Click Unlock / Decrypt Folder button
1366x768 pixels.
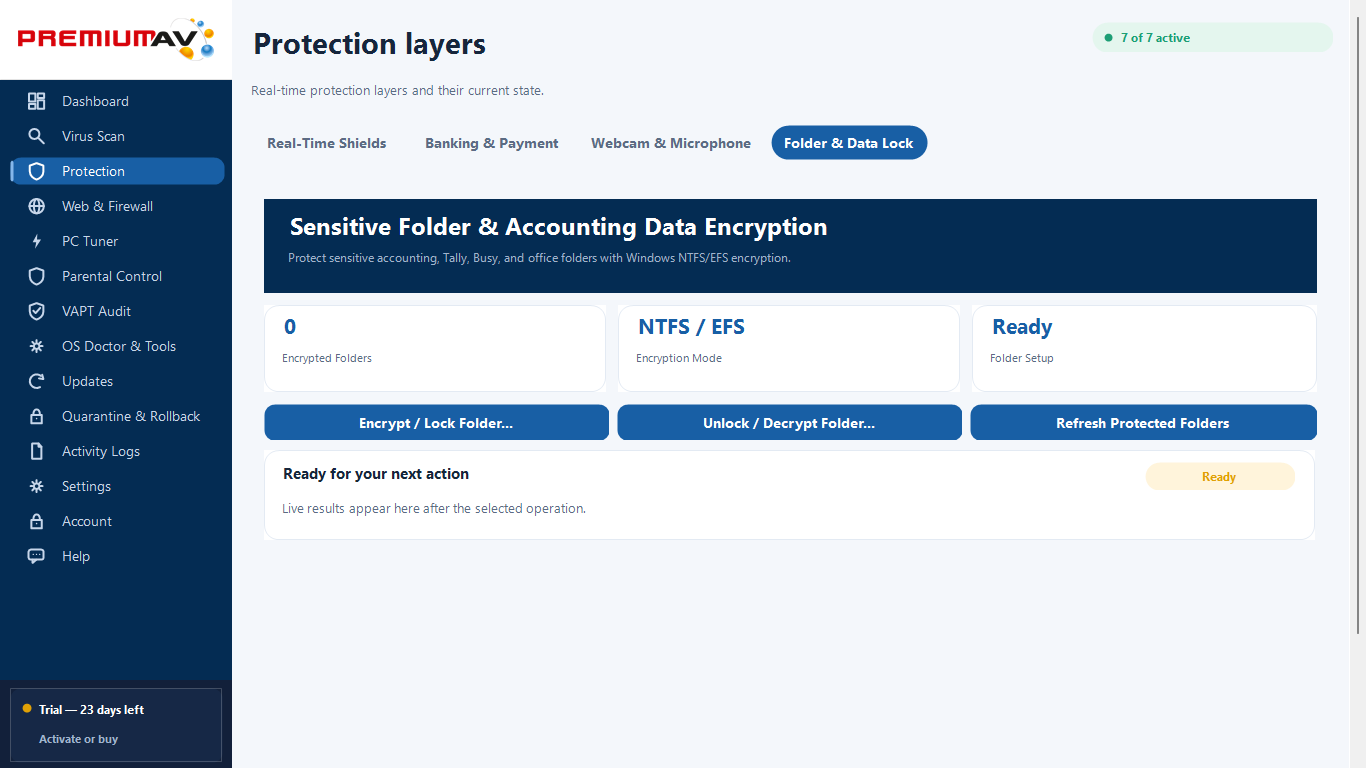789,423
